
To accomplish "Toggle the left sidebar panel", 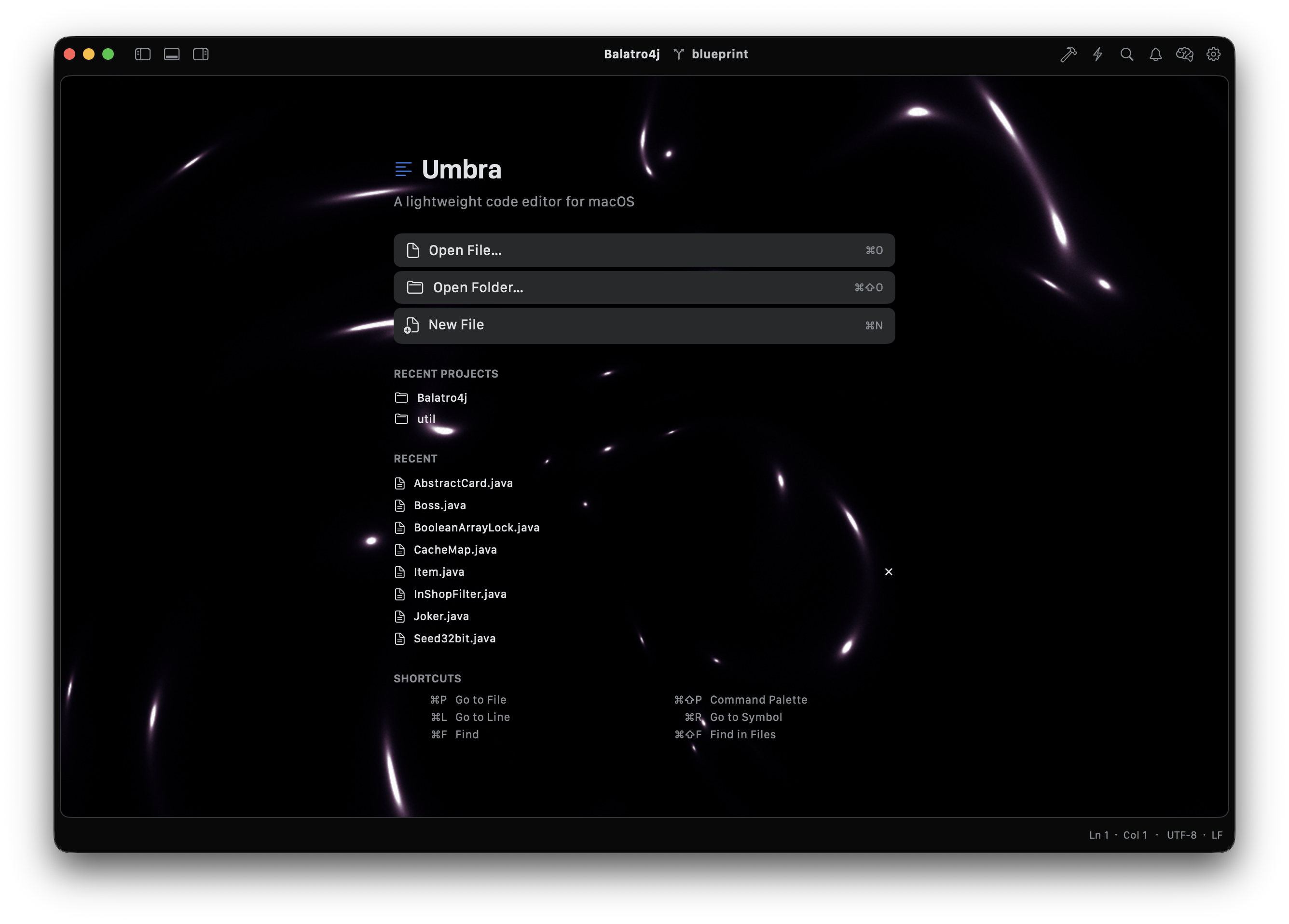I will pyautogui.click(x=143, y=54).
